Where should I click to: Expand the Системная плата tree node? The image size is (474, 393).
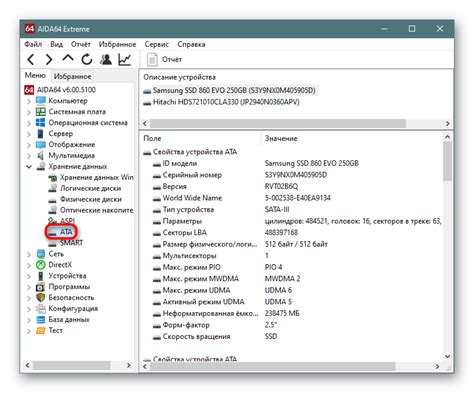tap(29, 112)
